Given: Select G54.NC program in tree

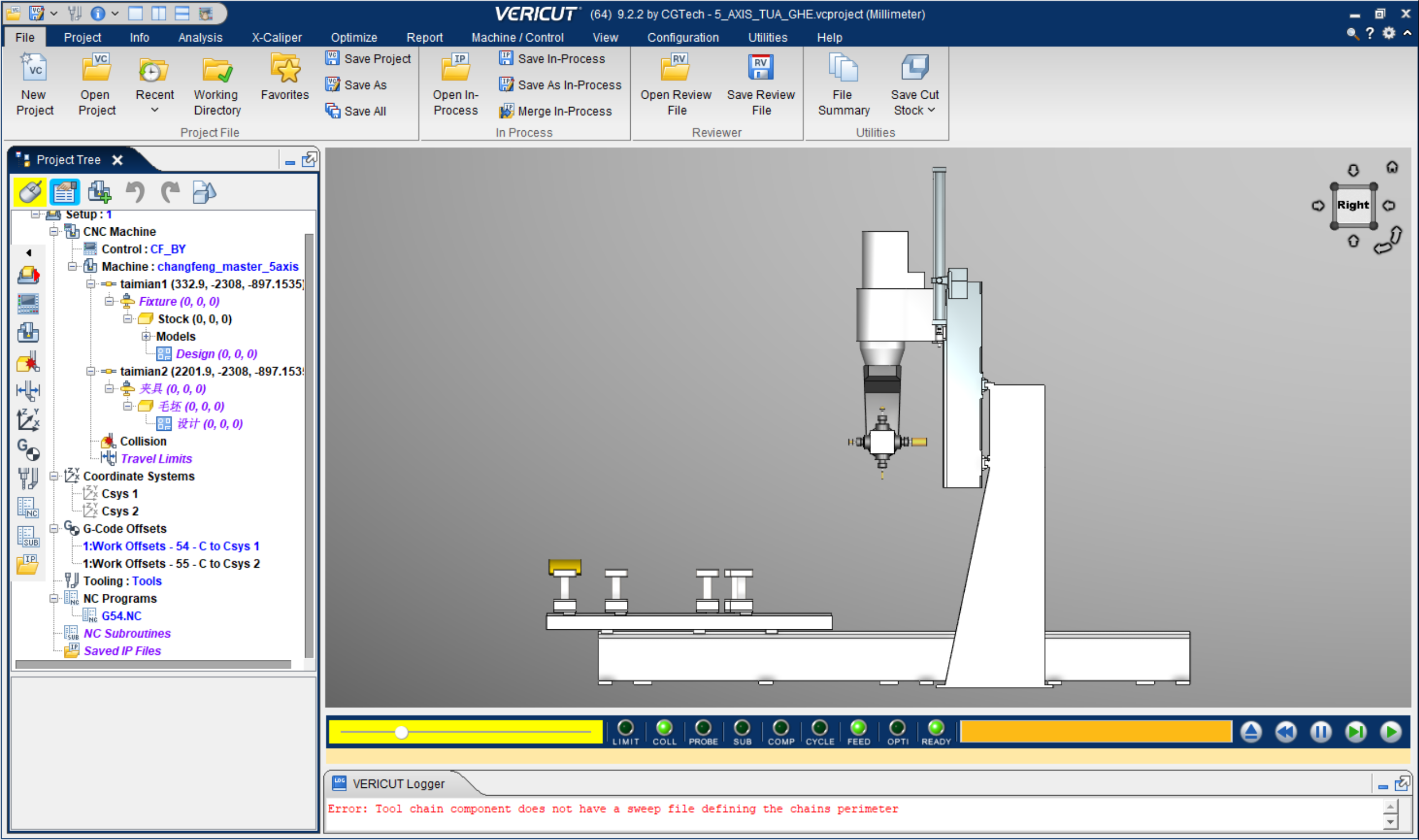Looking at the screenshot, I should [121, 616].
